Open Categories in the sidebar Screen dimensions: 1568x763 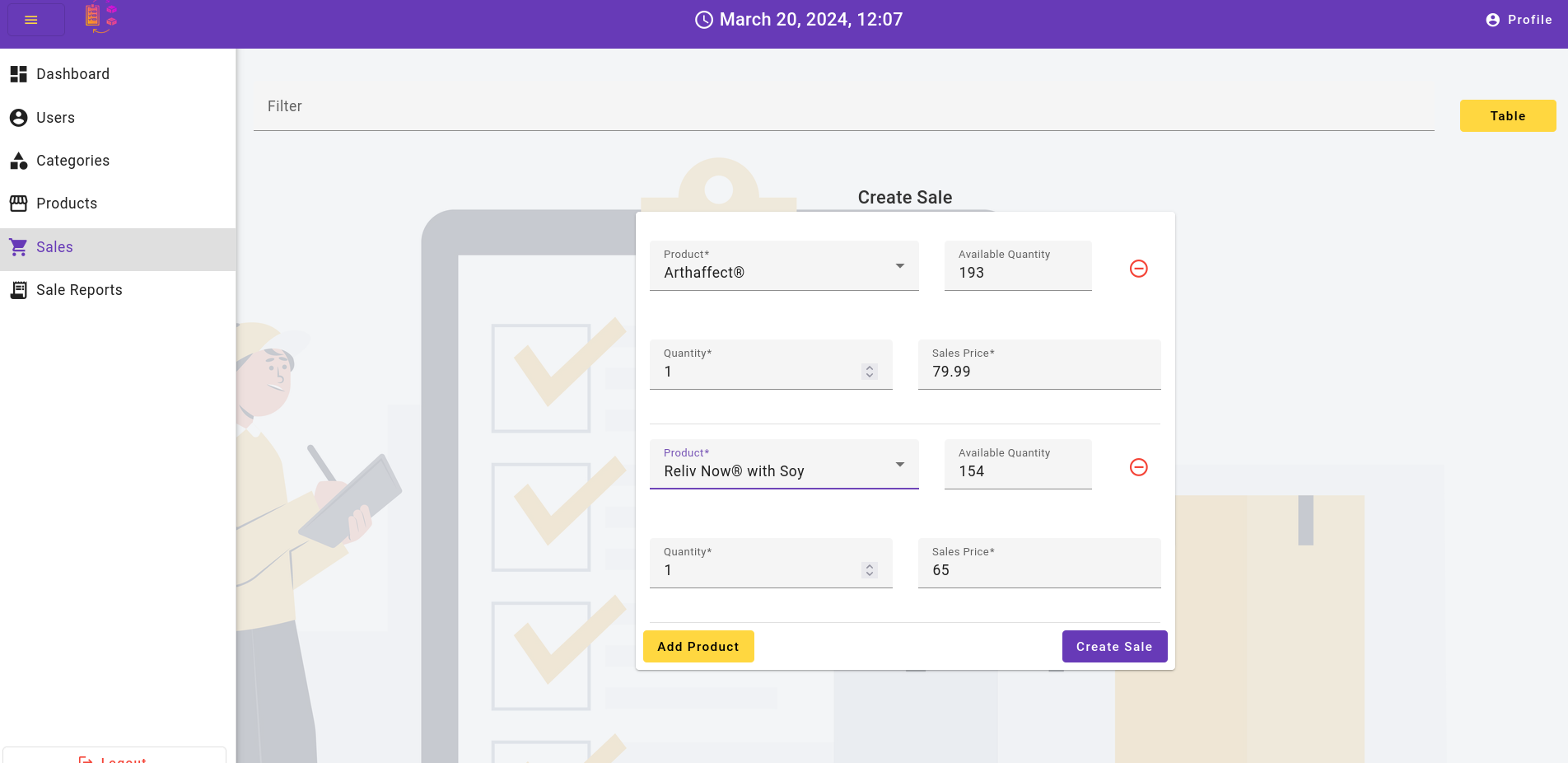click(x=118, y=161)
